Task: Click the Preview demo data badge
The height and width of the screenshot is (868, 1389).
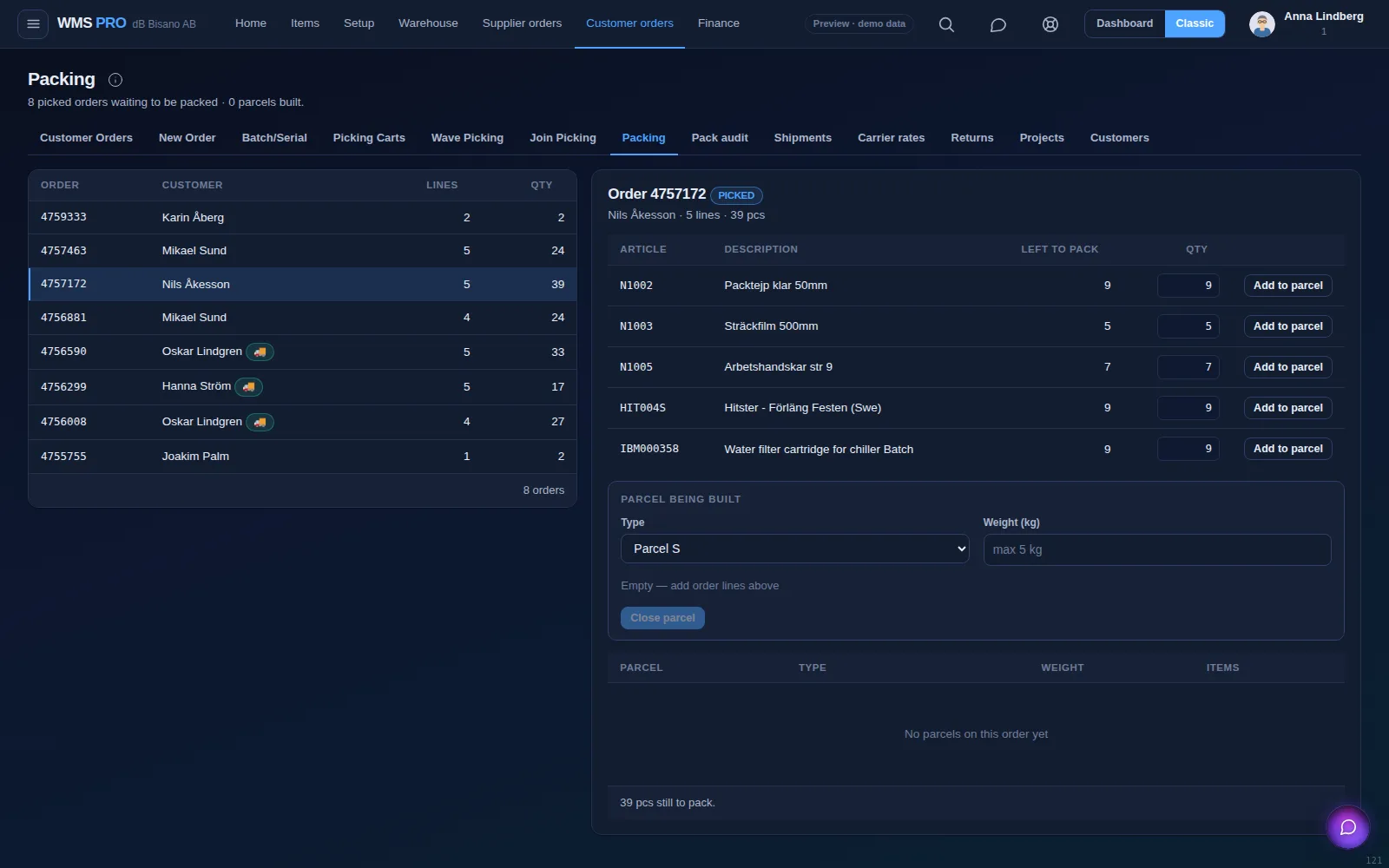Action: (859, 23)
